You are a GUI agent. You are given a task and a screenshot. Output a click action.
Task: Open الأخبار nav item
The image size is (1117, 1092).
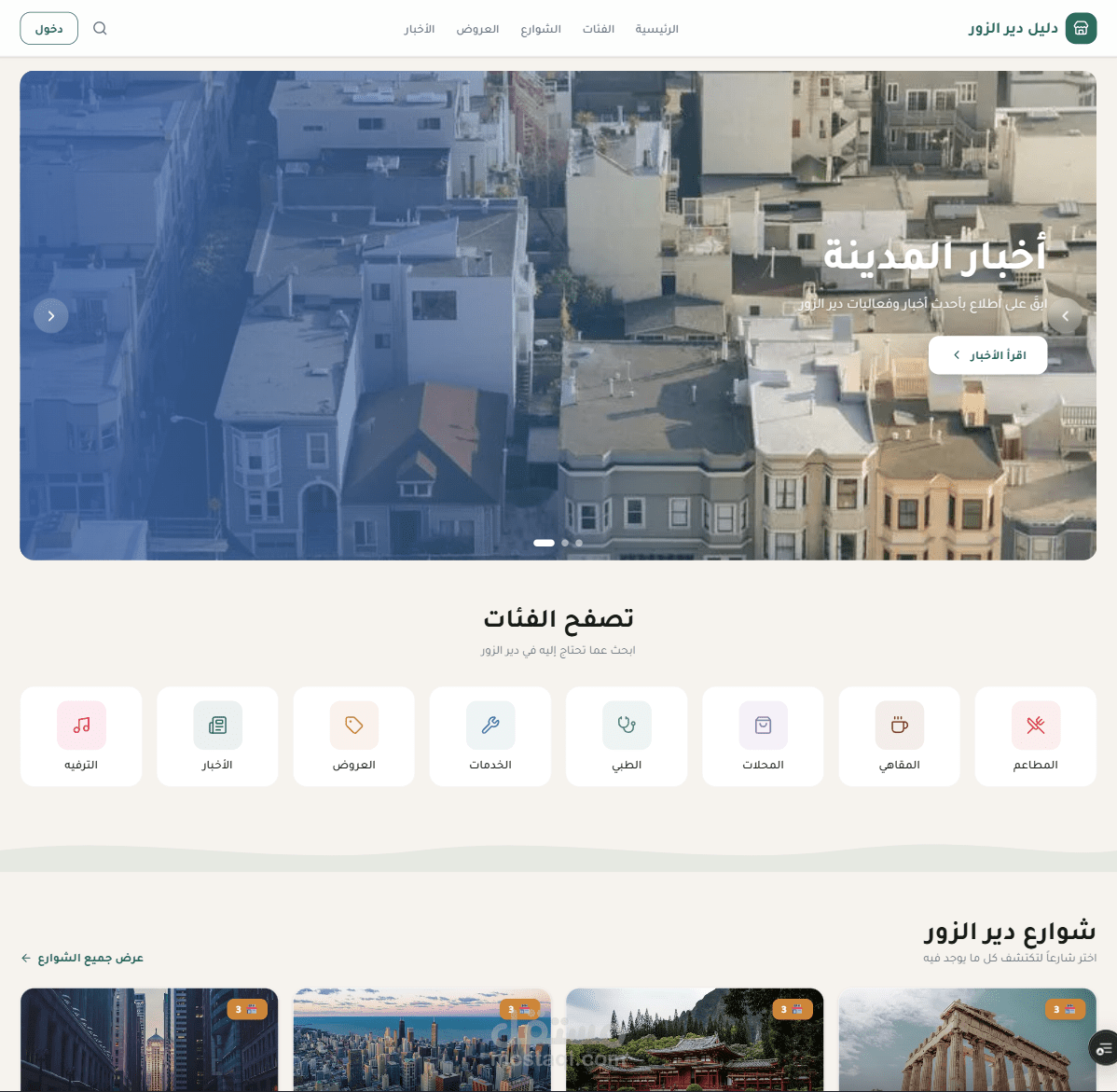(x=420, y=29)
